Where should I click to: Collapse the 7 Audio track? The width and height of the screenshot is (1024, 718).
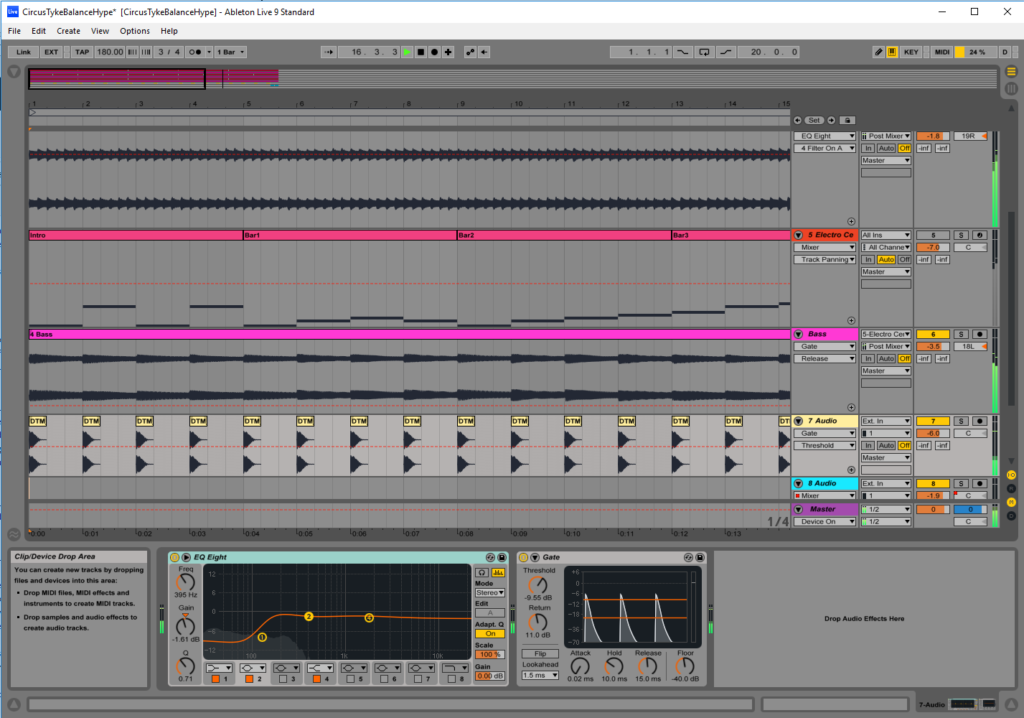click(x=798, y=421)
